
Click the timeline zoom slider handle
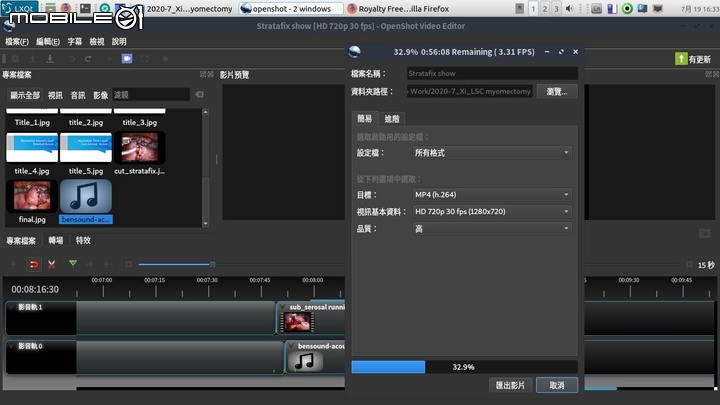(x=213, y=264)
